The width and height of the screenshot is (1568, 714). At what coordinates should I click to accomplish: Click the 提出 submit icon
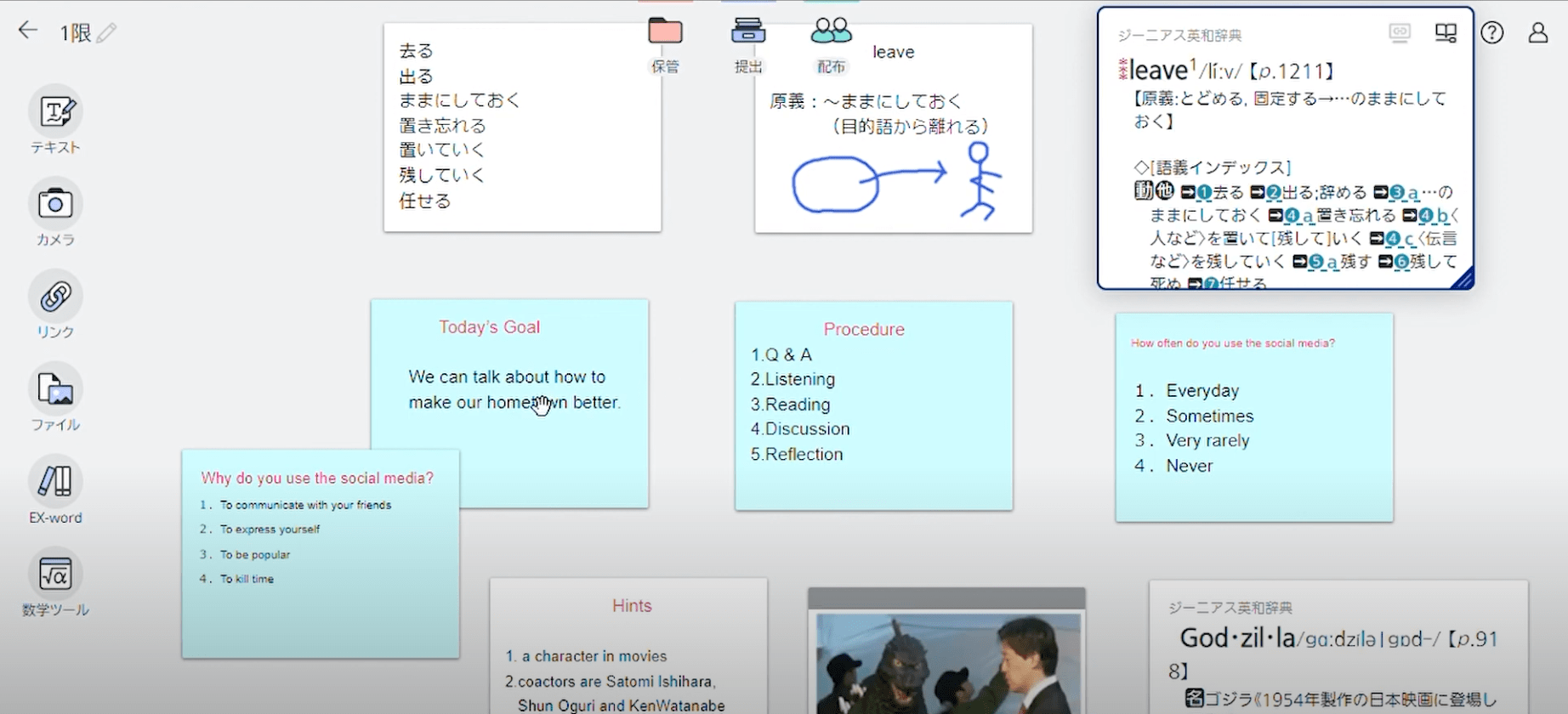click(x=747, y=32)
